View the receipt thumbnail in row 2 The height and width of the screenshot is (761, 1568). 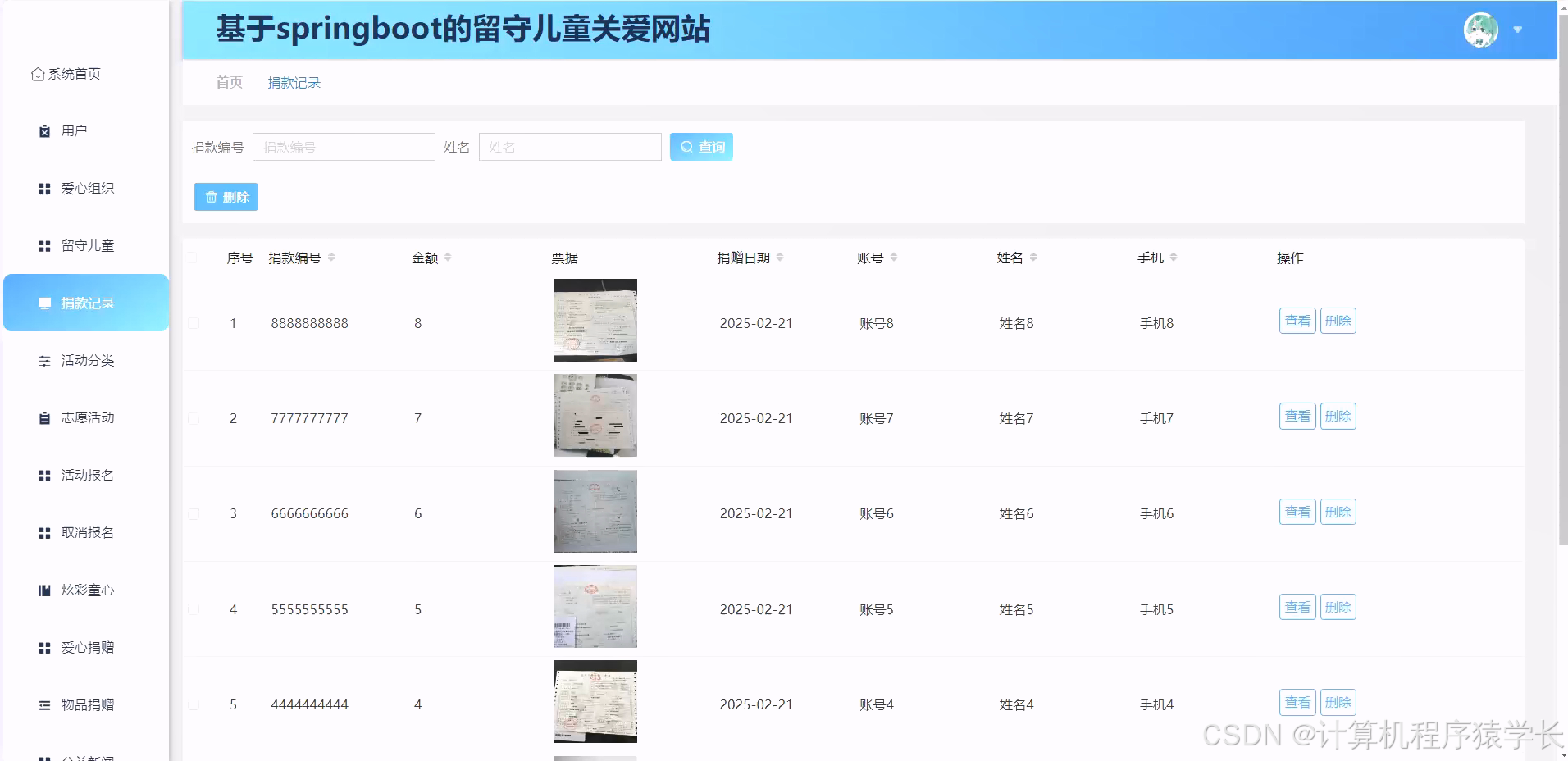[x=595, y=415]
